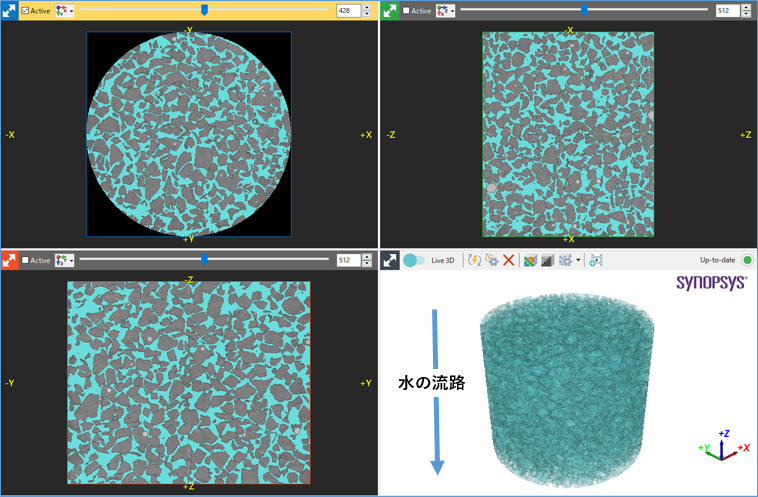This screenshot has height=497, width=758.
Task: Click the XY view slice slider handle
Action: click(x=204, y=10)
